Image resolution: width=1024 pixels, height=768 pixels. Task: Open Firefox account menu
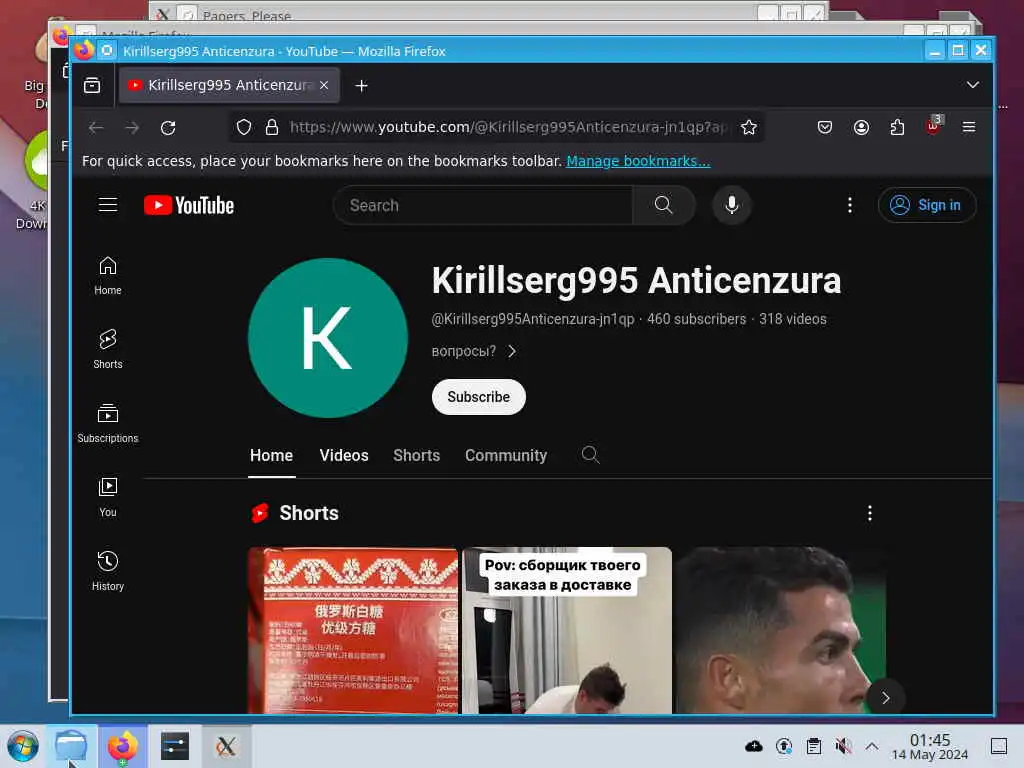coord(861,127)
